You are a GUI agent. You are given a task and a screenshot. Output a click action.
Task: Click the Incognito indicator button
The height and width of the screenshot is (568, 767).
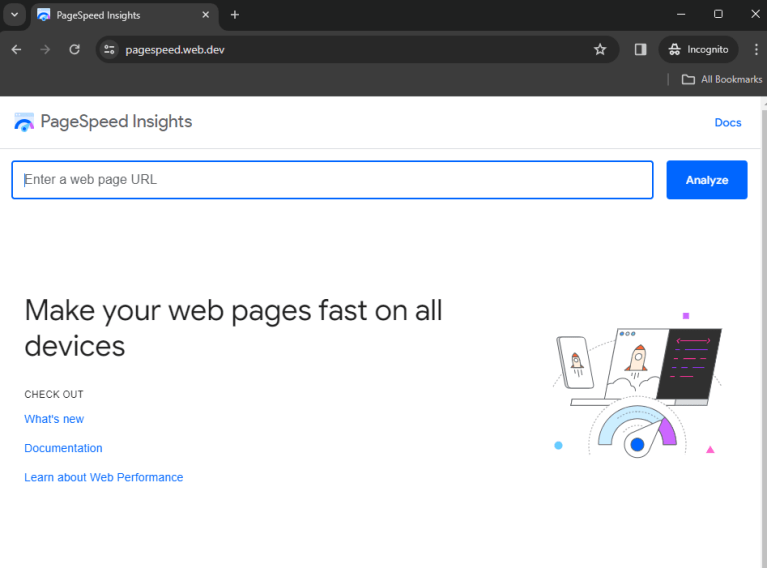coord(698,49)
